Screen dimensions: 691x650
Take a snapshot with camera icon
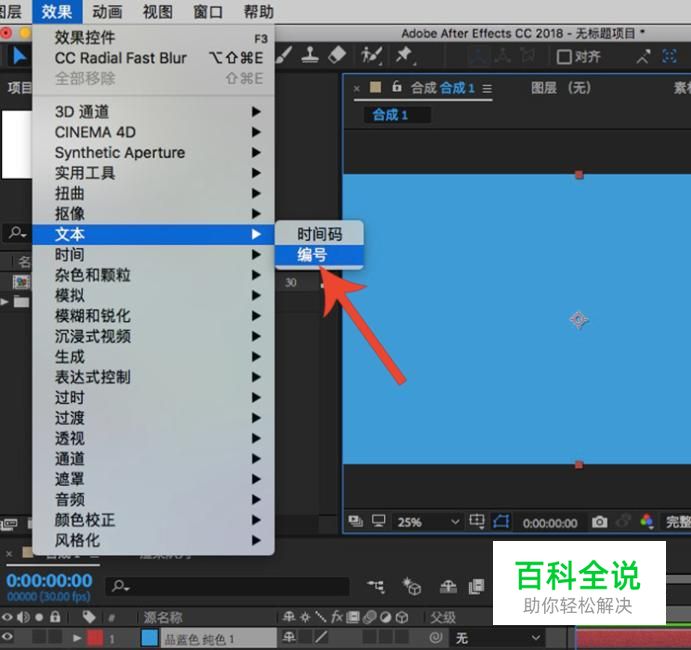[599, 522]
